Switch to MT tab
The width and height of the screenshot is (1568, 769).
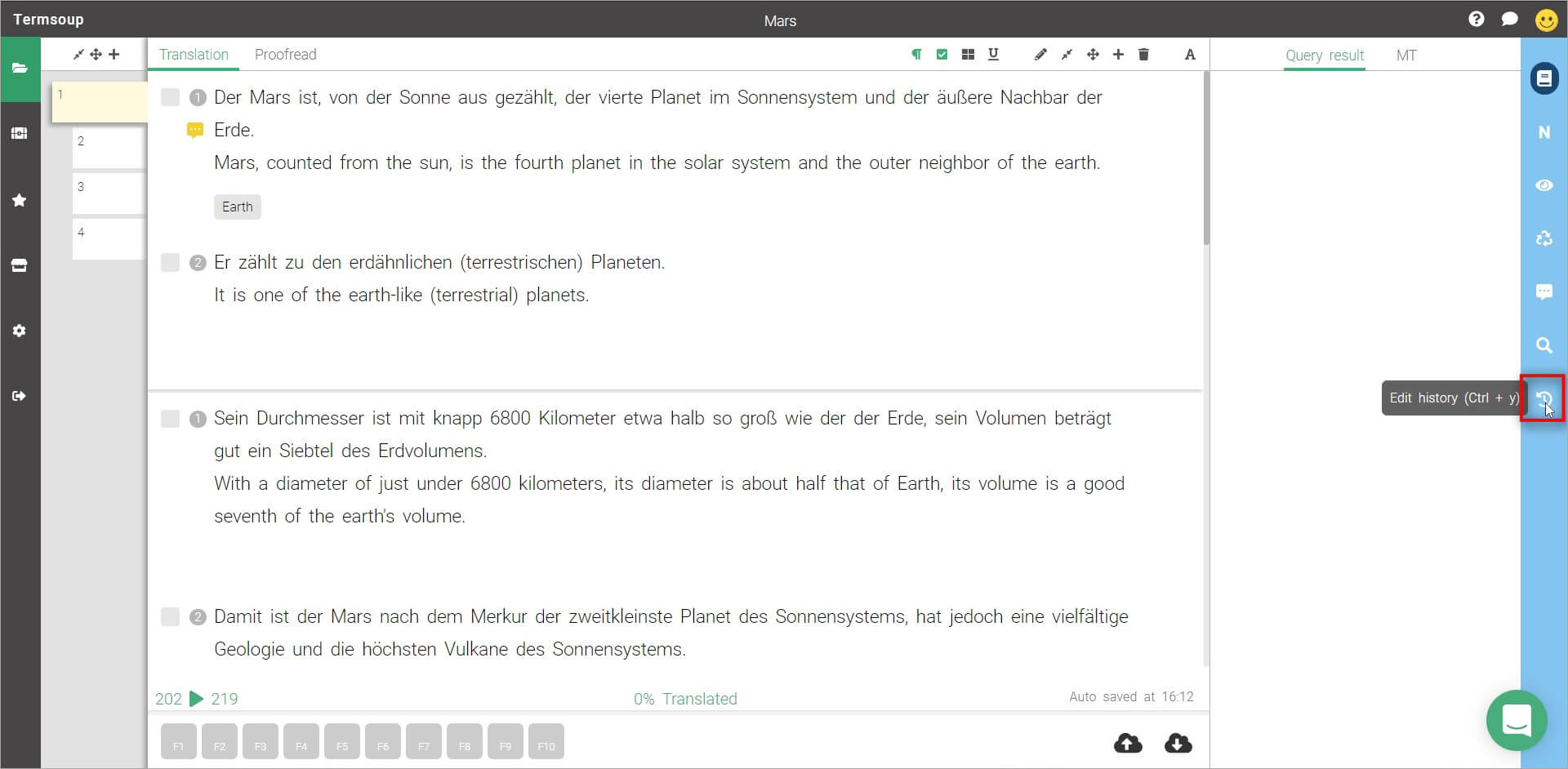[x=1406, y=56]
